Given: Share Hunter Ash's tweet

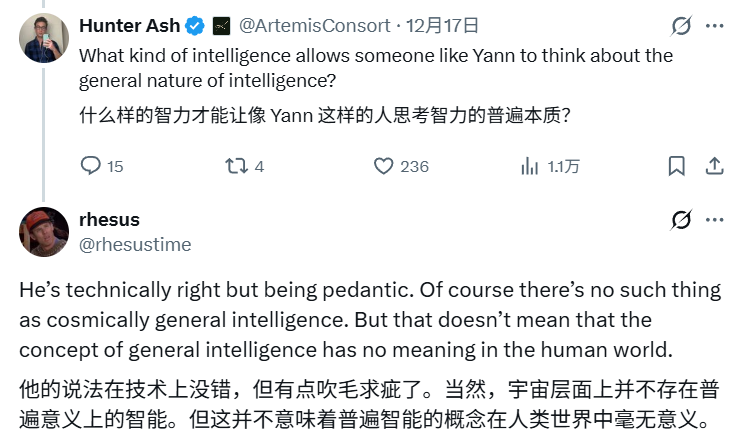Looking at the screenshot, I should (x=715, y=166).
